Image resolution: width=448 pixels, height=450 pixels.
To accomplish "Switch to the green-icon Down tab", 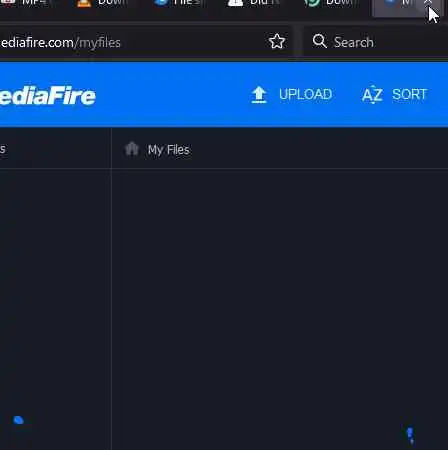I will click(x=331, y=3).
